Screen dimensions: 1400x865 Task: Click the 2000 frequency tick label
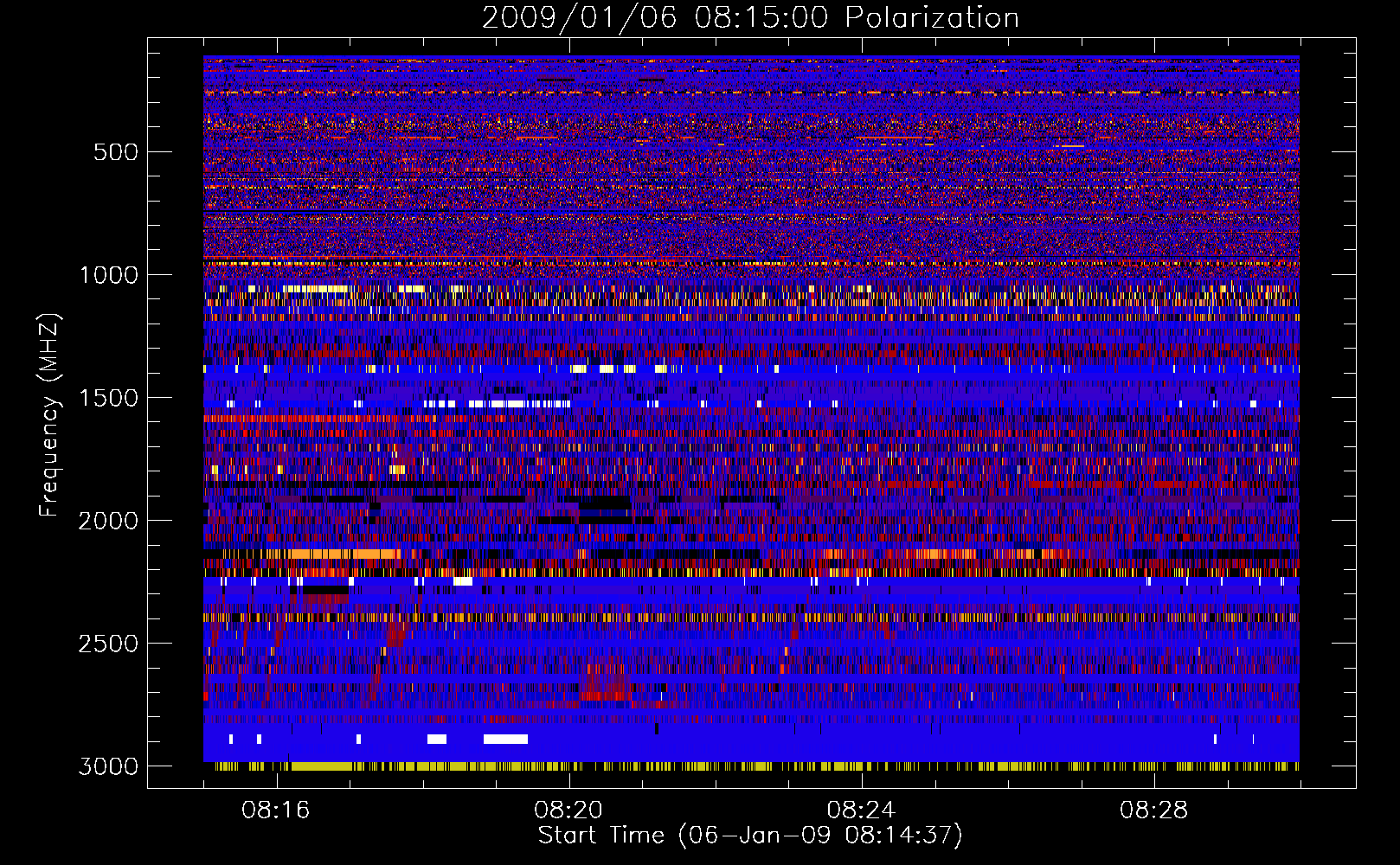pos(108,521)
